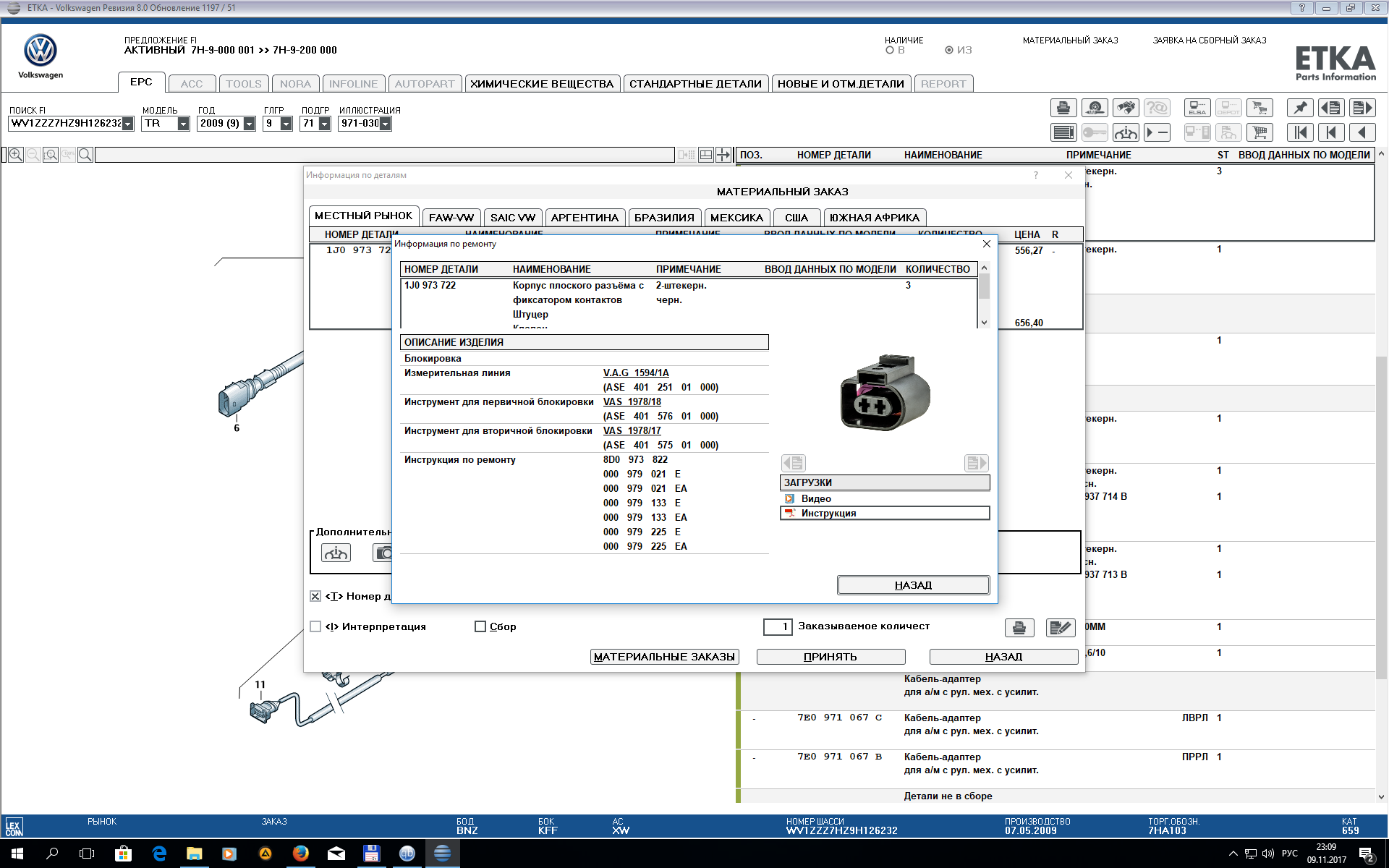The image size is (1389, 868).
Task: Click the plain left arrow icon
Action: 1362,132
